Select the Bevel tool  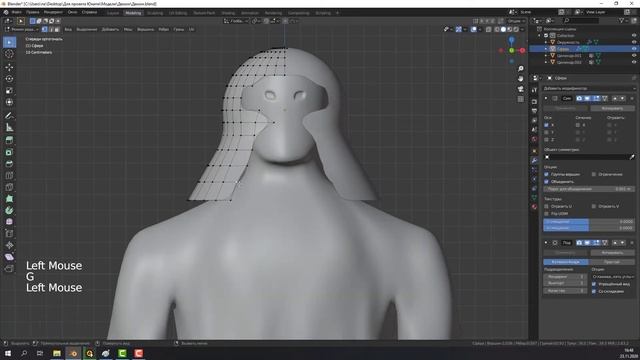click(x=9, y=164)
